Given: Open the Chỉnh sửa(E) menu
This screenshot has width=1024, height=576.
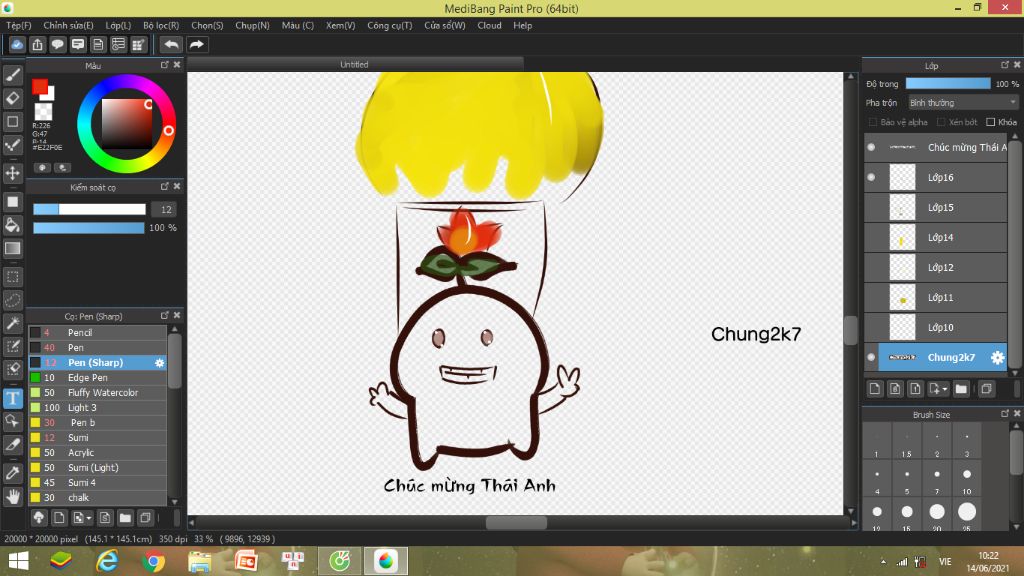Looking at the screenshot, I should coord(69,25).
